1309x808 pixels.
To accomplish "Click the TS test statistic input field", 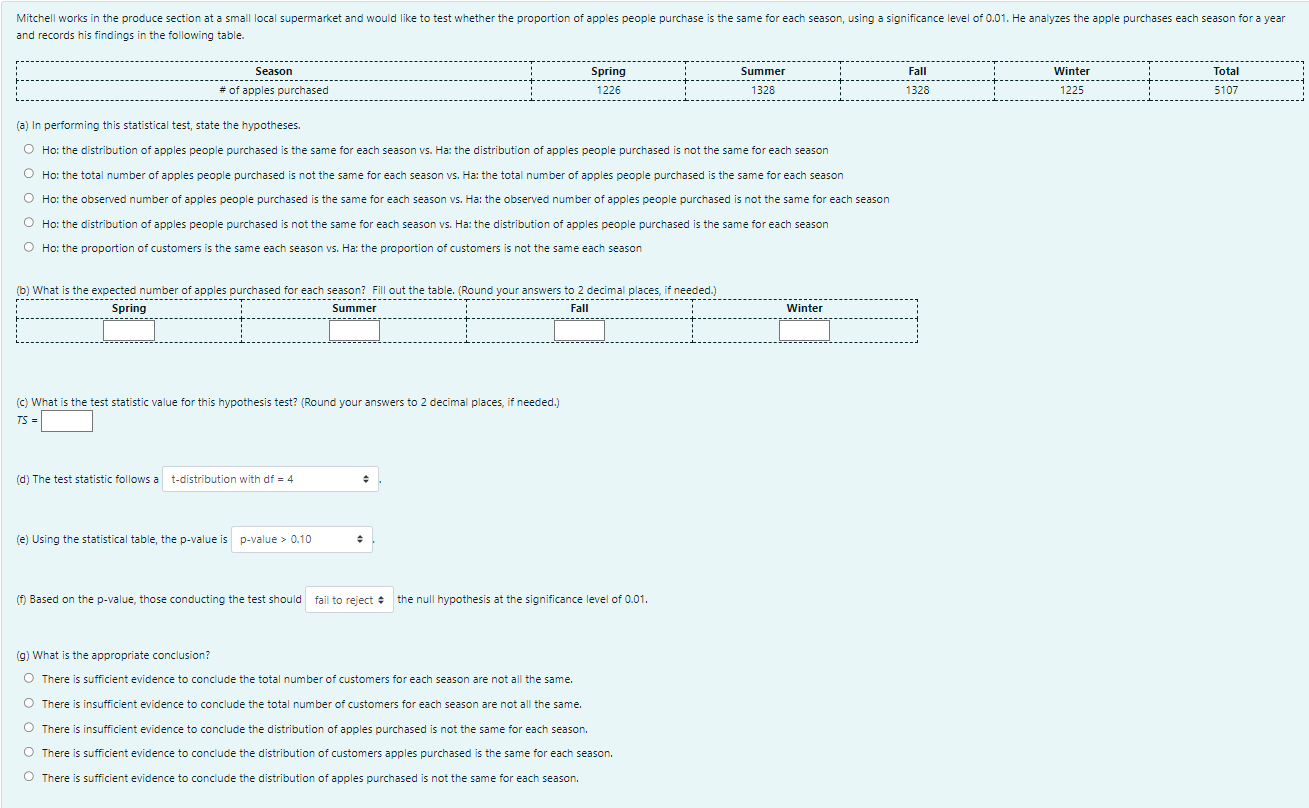I will (67, 421).
